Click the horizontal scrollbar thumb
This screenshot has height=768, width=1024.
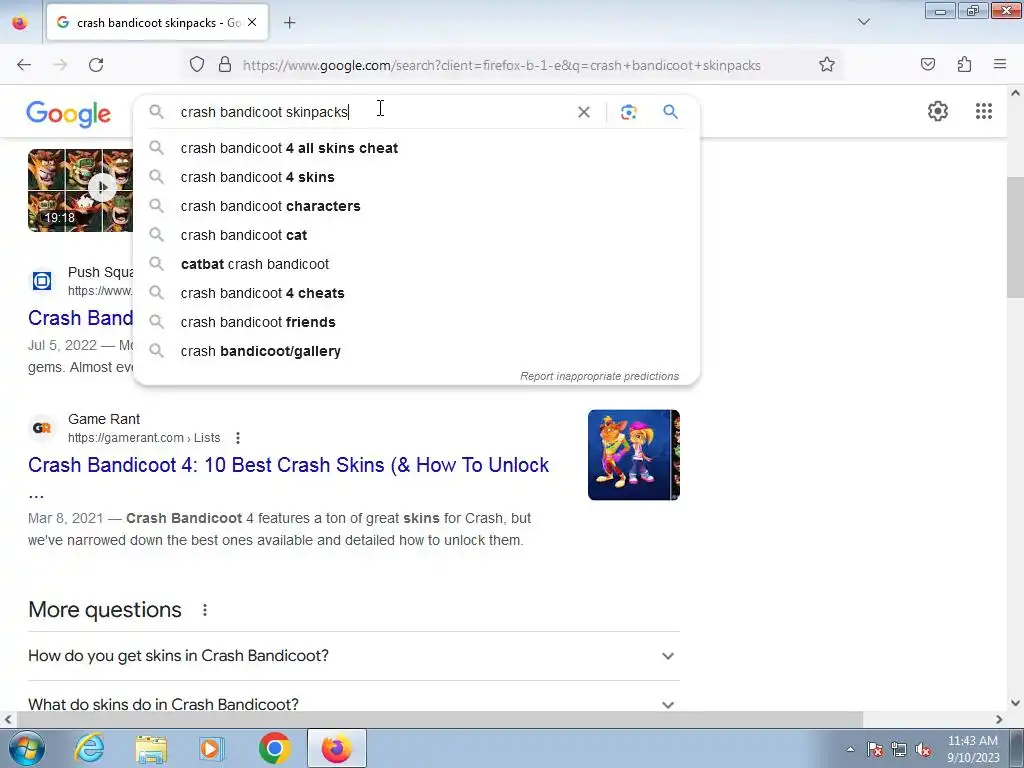click(440, 720)
